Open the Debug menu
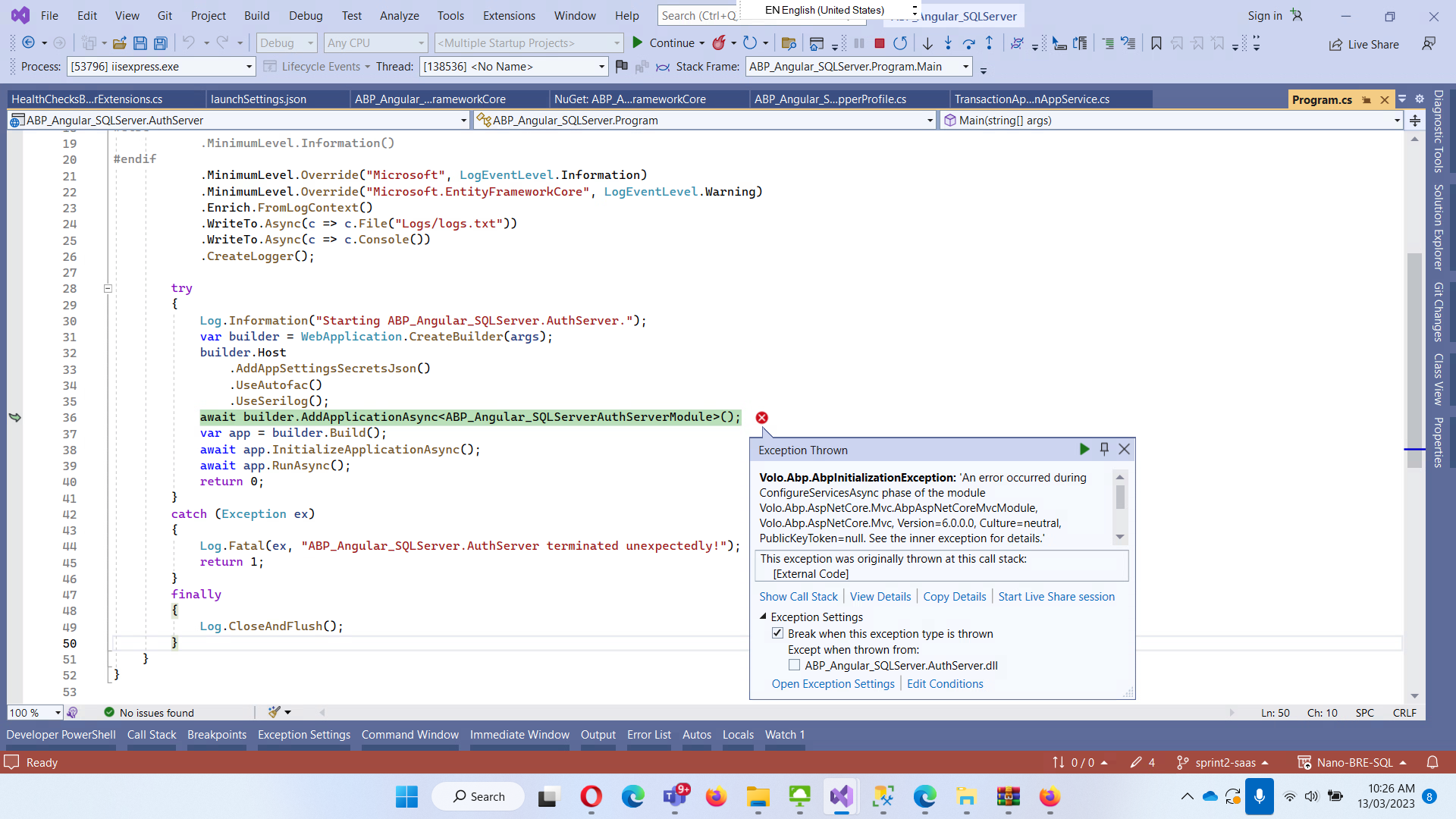This screenshot has height=819, width=1456. [305, 15]
